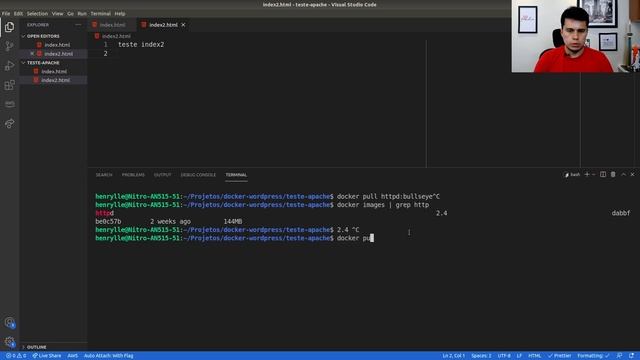Screen dimensions: 640x360
Task: Open the Accounts icon in activity bar
Action: pos(9,322)
